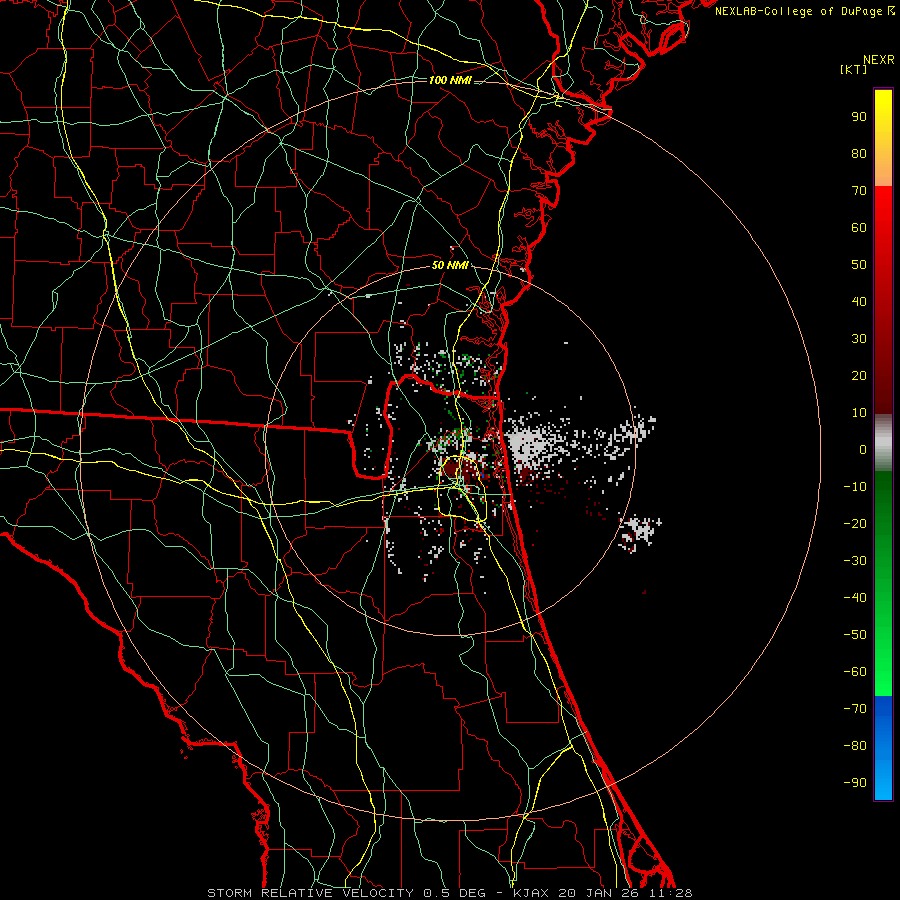Screen dimensions: 900x900
Task: Click the small isolated gray echo cluster far offshore
Action: coord(640,532)
